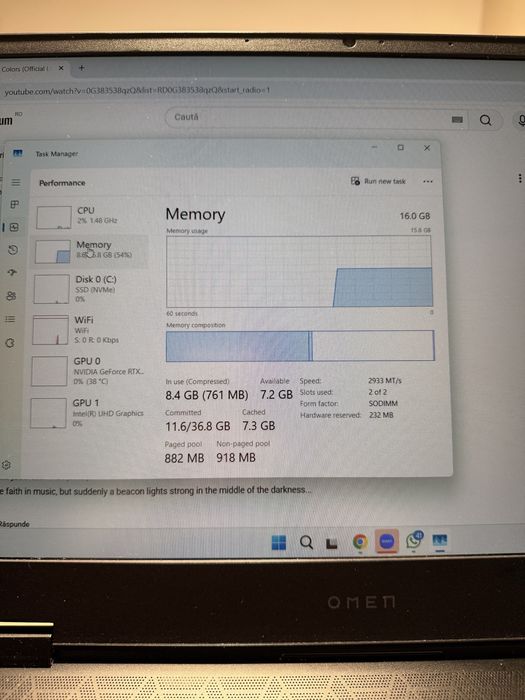The width and height of the screenshot is (525, 700).
Task: Select CPU in performance list
Action: (89, 216)
